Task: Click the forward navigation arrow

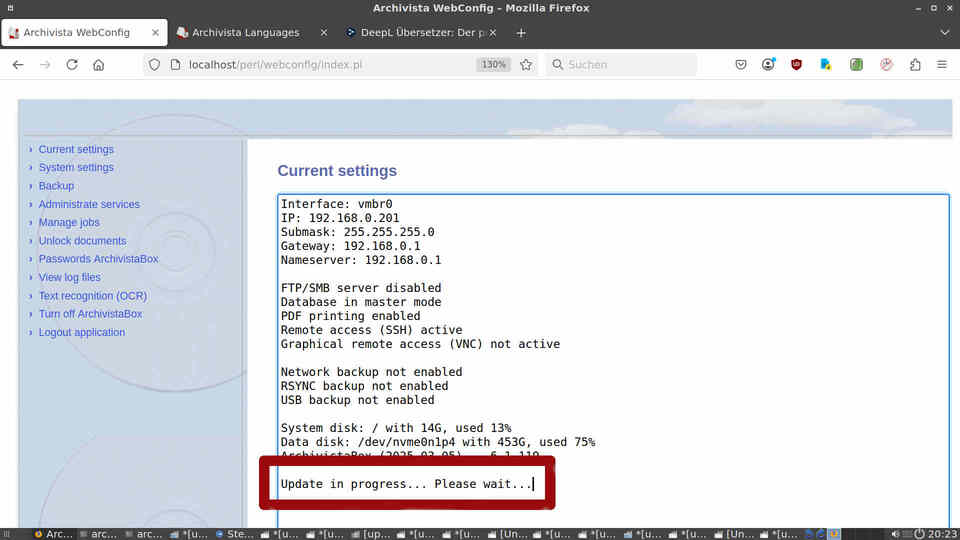Action: (45, 64)
